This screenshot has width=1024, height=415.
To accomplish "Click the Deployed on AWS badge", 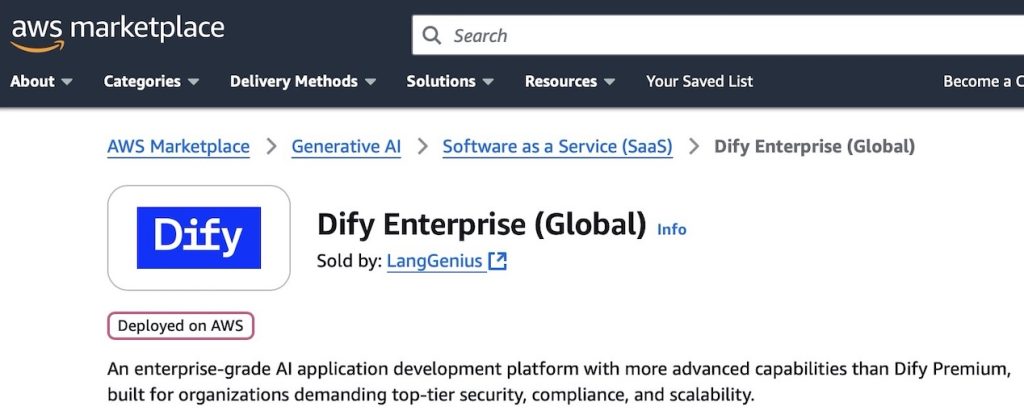I will 181,326.
